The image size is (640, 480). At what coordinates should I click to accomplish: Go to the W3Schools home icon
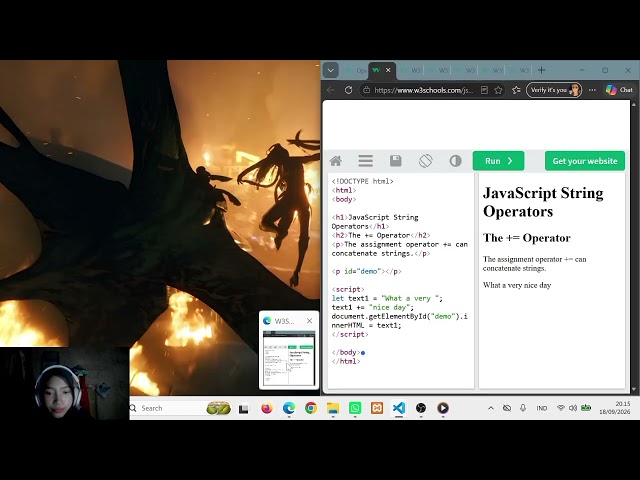(336, 161)
